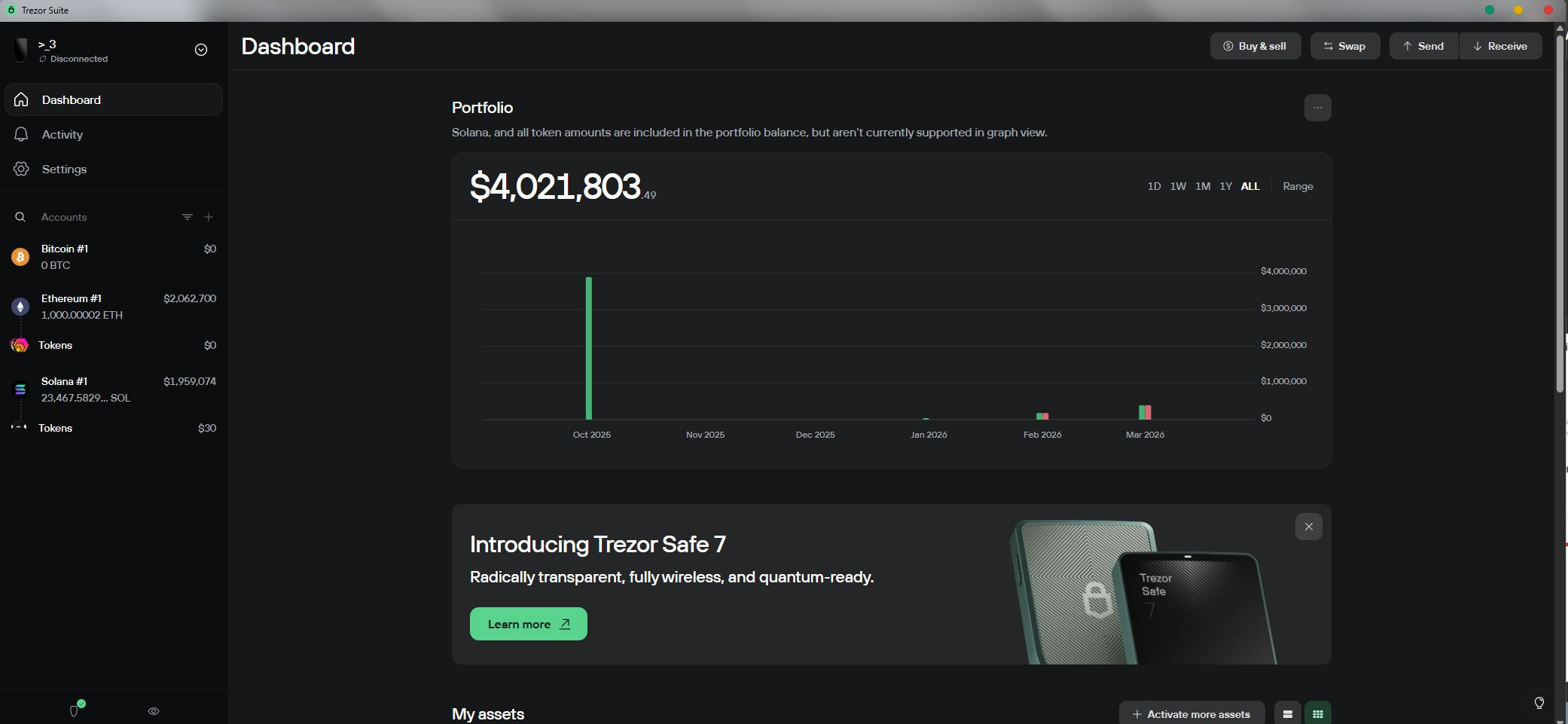Click the Accounts search label

coord(64,217)
